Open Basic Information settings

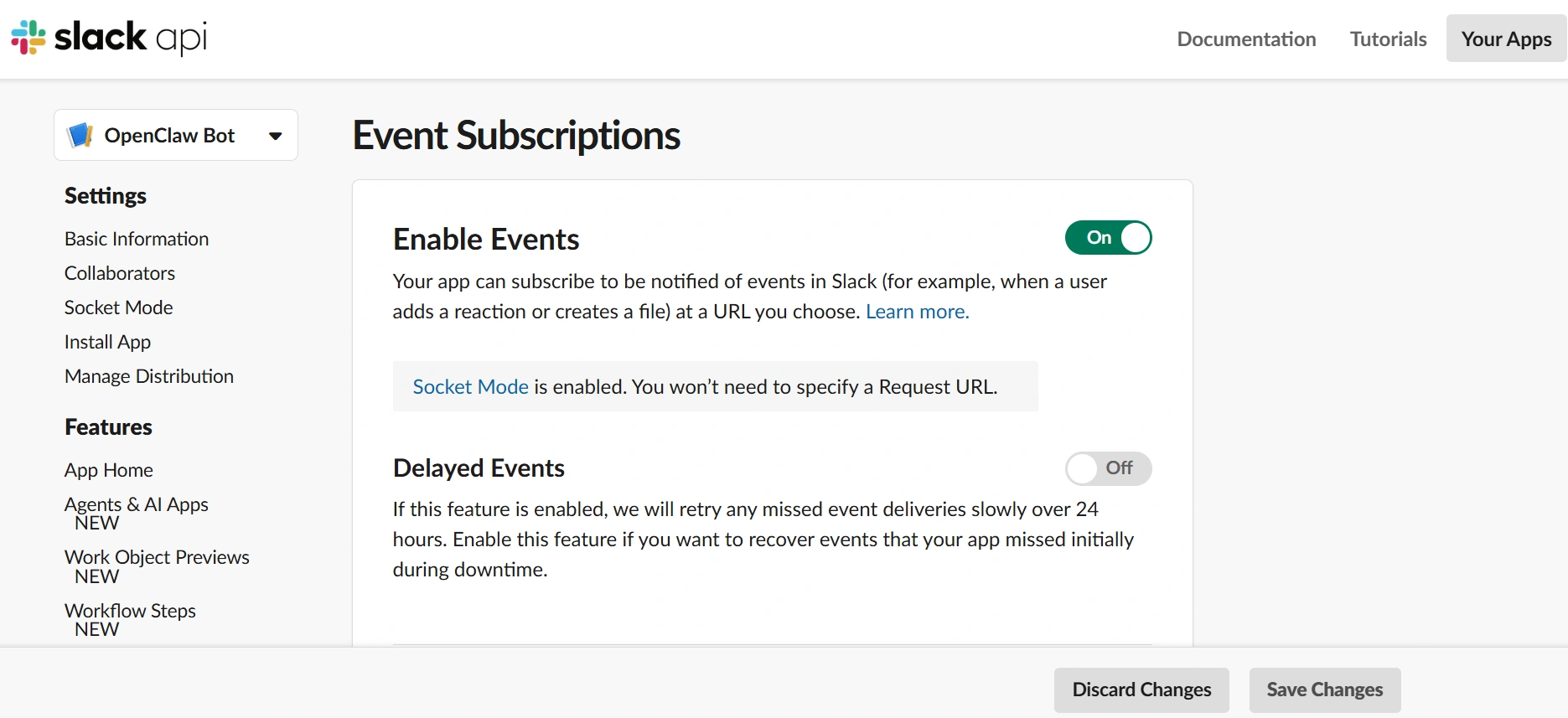pos(137,239)
